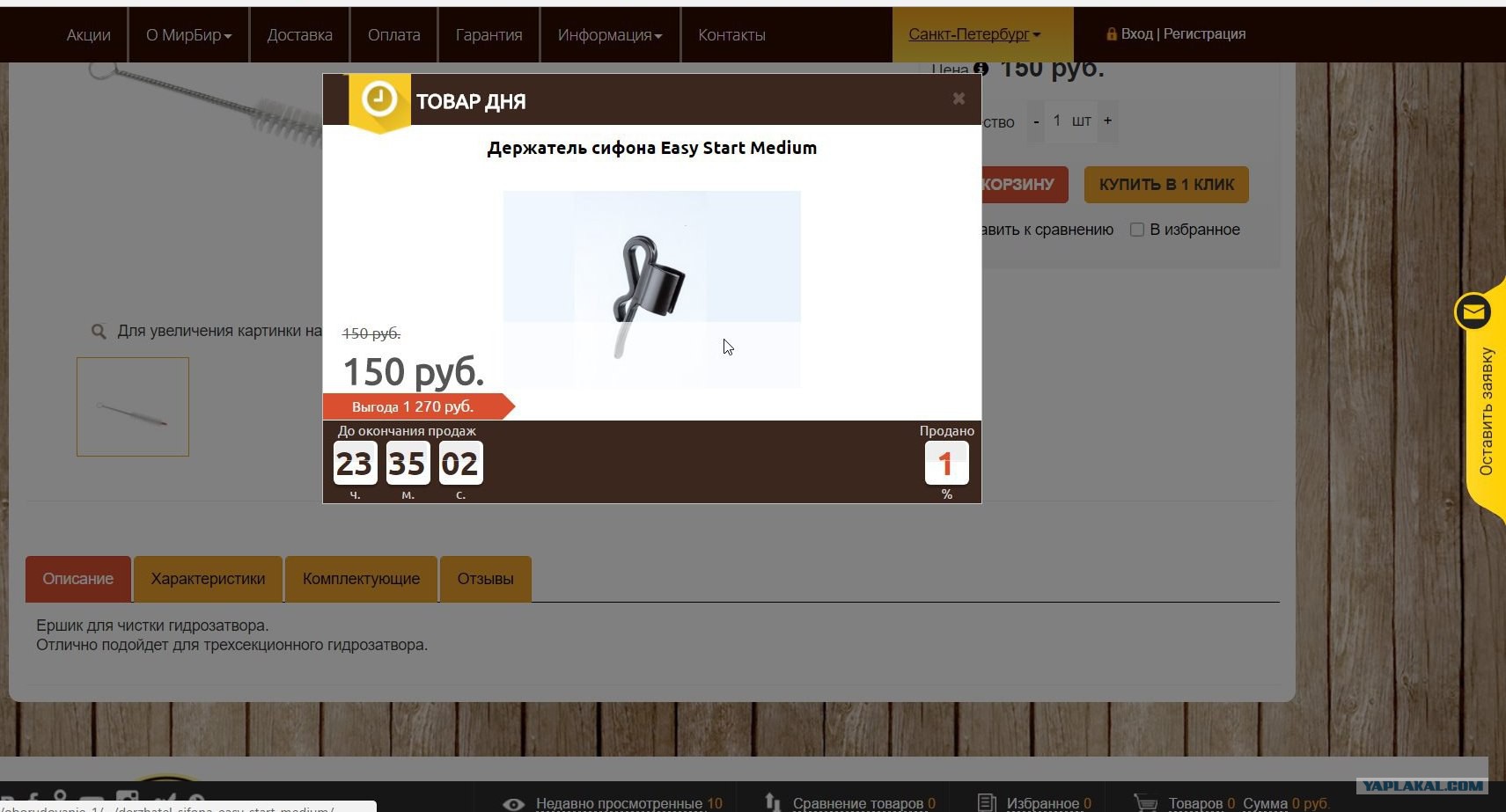
Task: Increase quantity with the plus button
Action: click(1107, 121)
